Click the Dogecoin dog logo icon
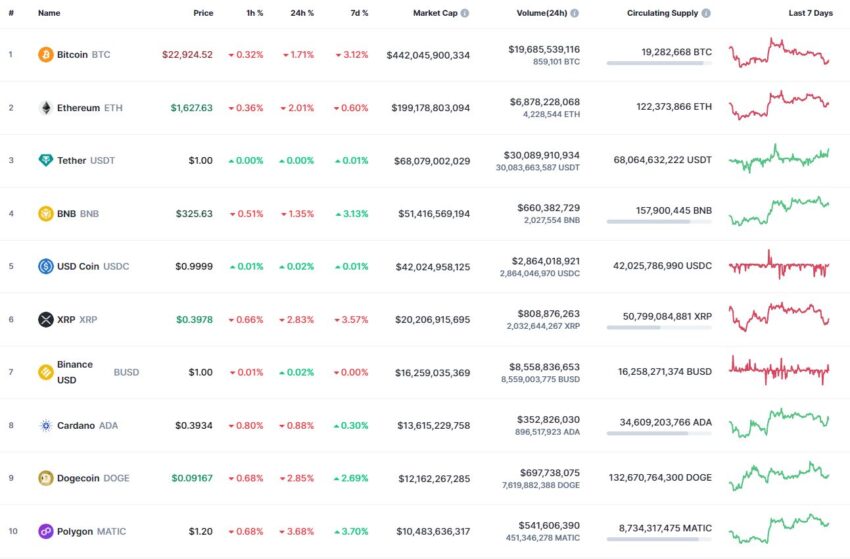The image size is (850, 559). click(x=46, y=478)
